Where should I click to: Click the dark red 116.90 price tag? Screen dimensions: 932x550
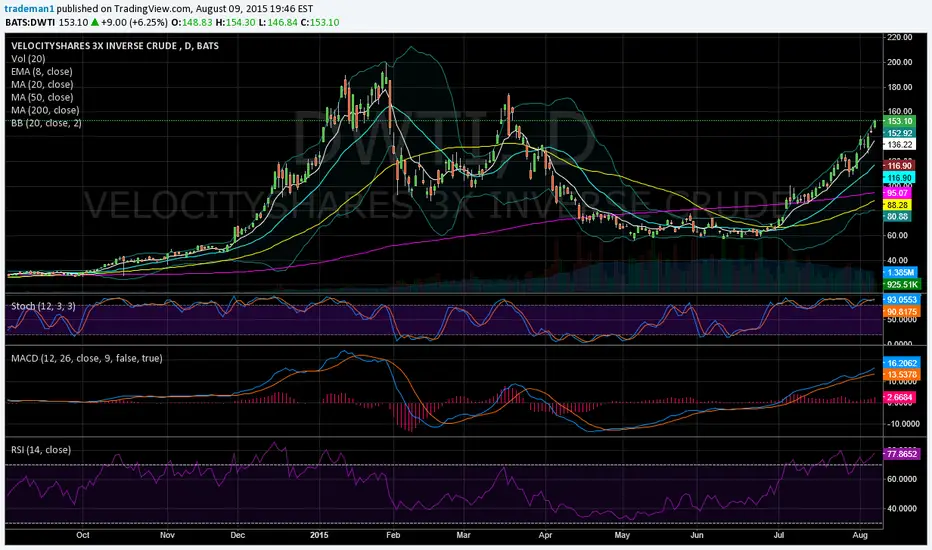tap(900, 166)
